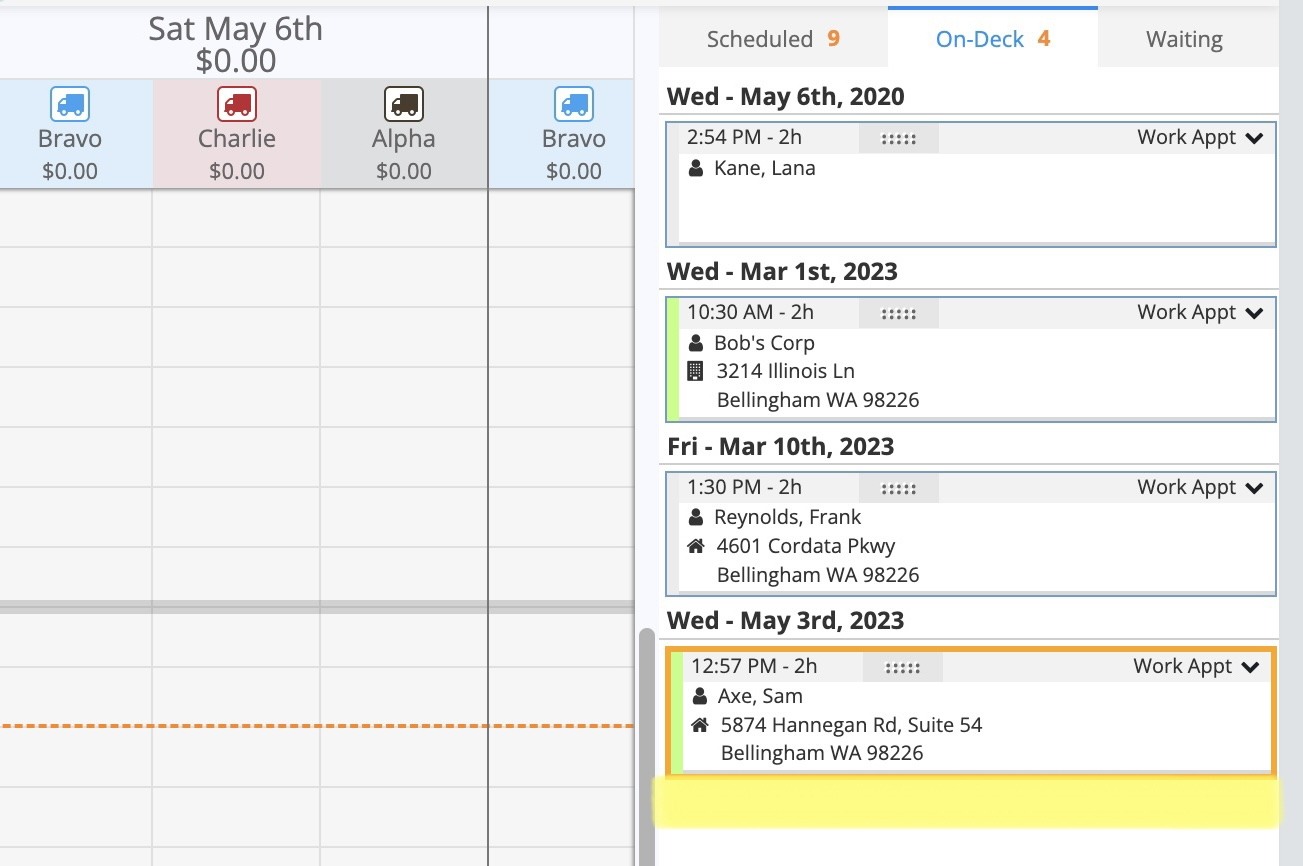Click the house icon beside 5874 Hannegan Rd
This screenshot has width=1303, height=866.
click(x=699, y=725)
